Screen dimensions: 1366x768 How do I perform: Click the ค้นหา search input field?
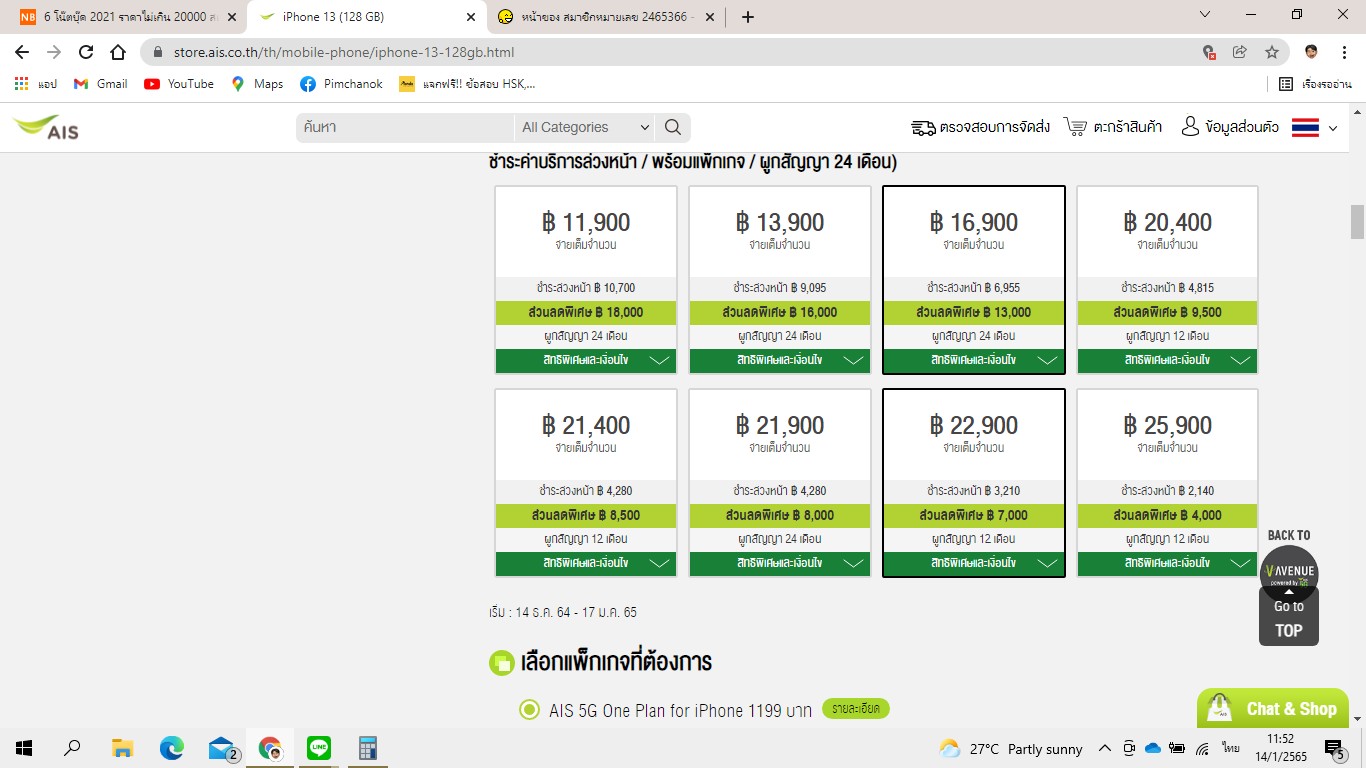405,127
